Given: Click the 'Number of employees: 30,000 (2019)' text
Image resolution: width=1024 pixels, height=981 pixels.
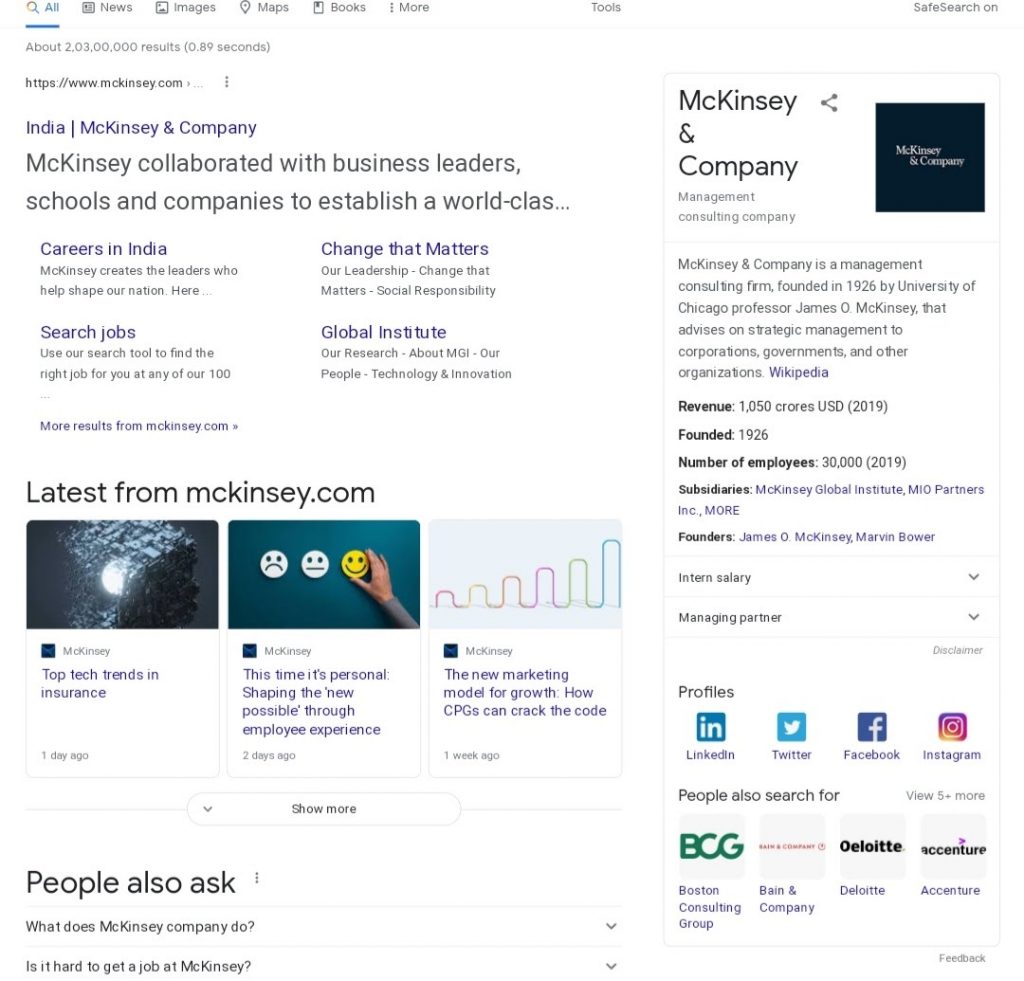Looking at the screenshot, I should [x=792, y=462].
